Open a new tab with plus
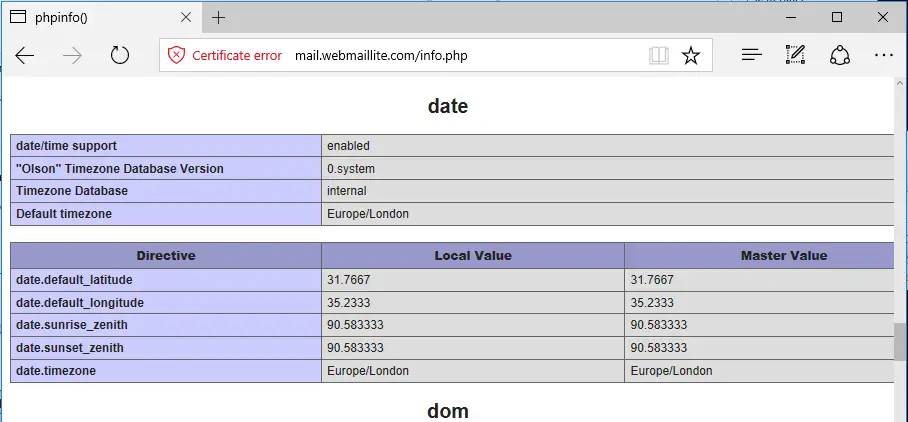 tap(218, 18)
